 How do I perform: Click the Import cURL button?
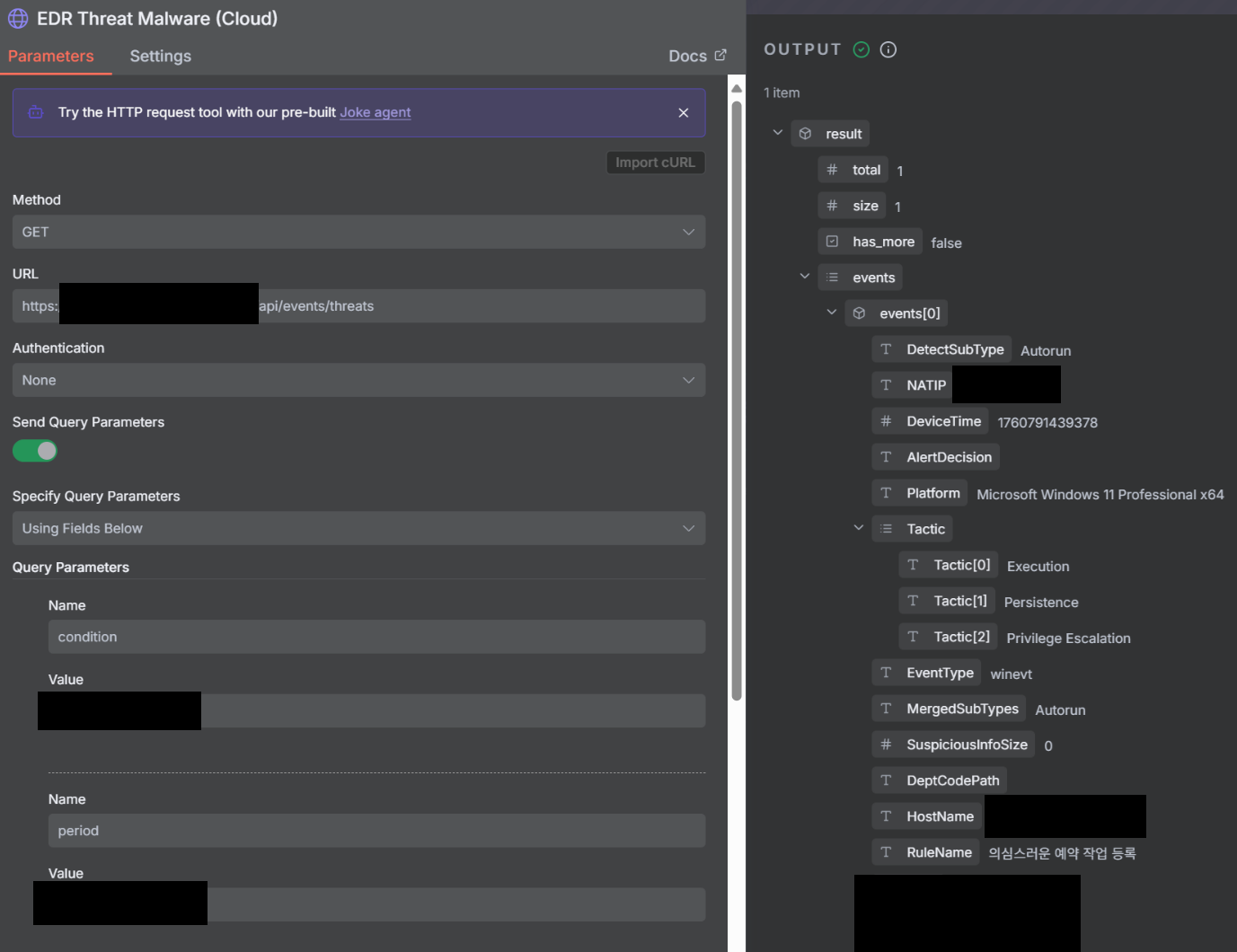click(x=655, y=163)
